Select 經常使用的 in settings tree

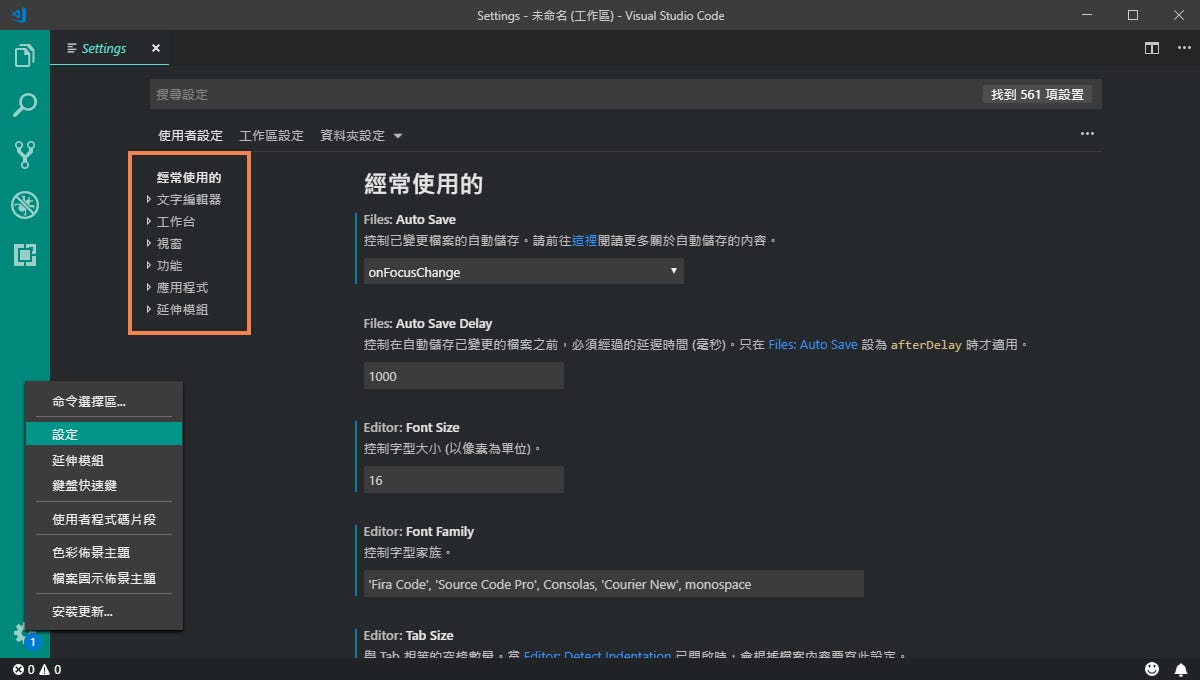pyautogui.click(x=189, y=177)
